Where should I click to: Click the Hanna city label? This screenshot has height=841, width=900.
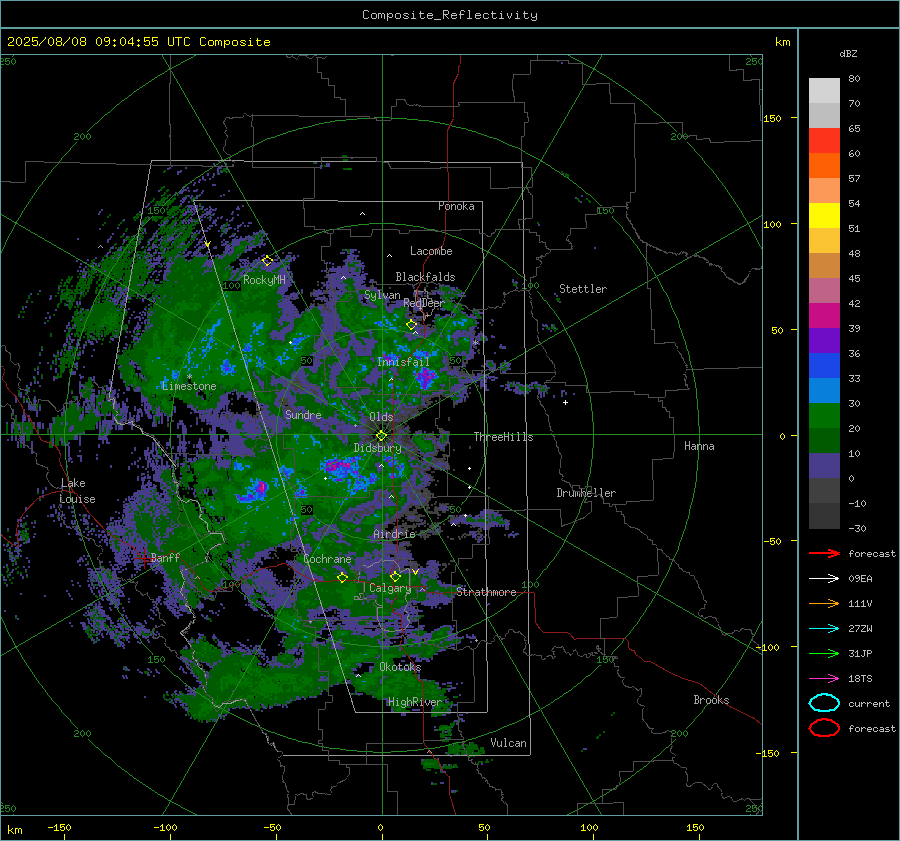click(699, 446)
